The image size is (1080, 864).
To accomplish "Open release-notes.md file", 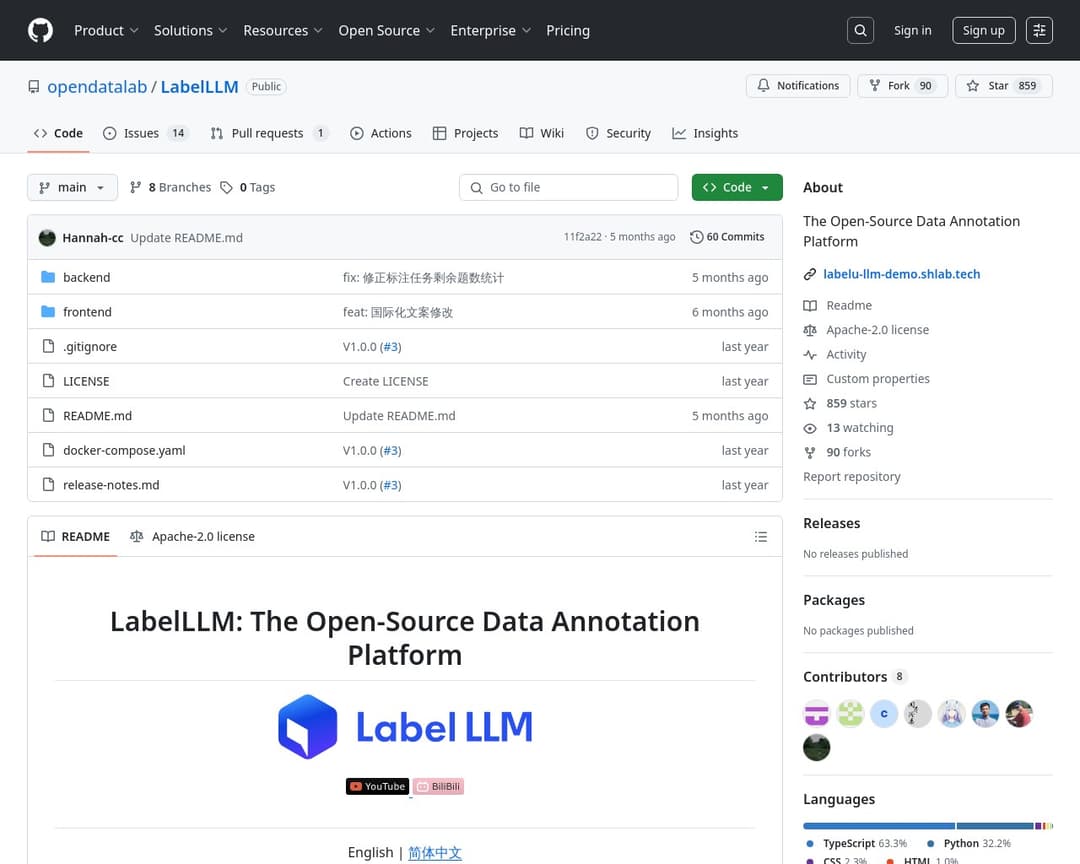I will point(111,484).
